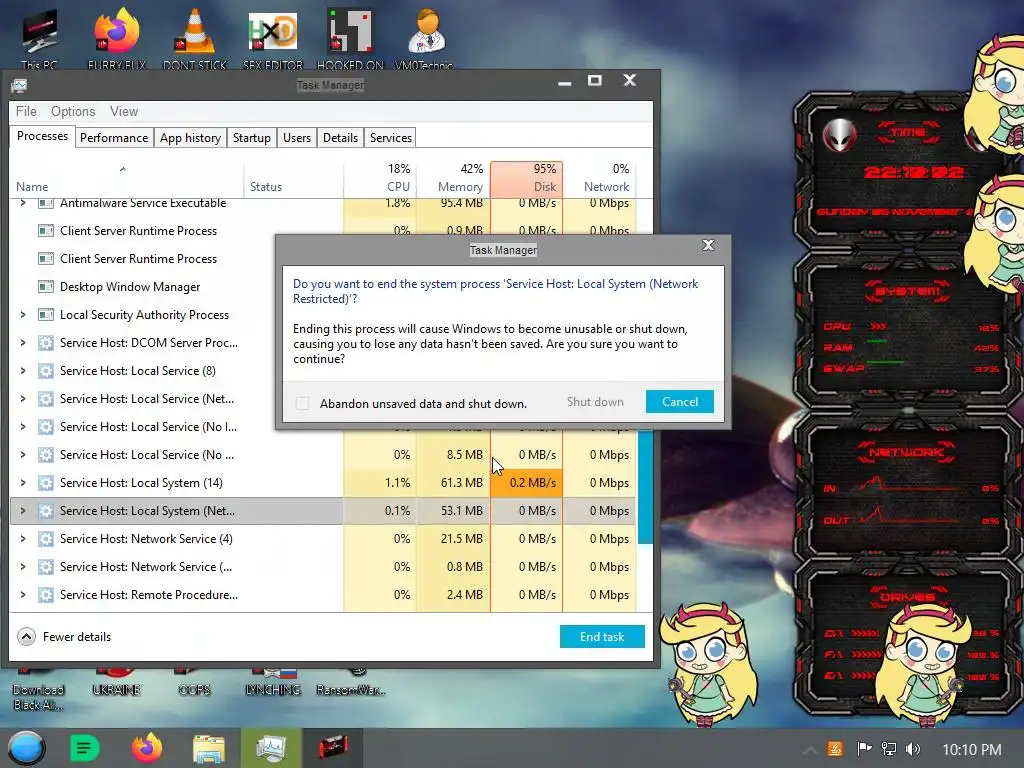Click the Start orb on the taskbar

[26, 748]
